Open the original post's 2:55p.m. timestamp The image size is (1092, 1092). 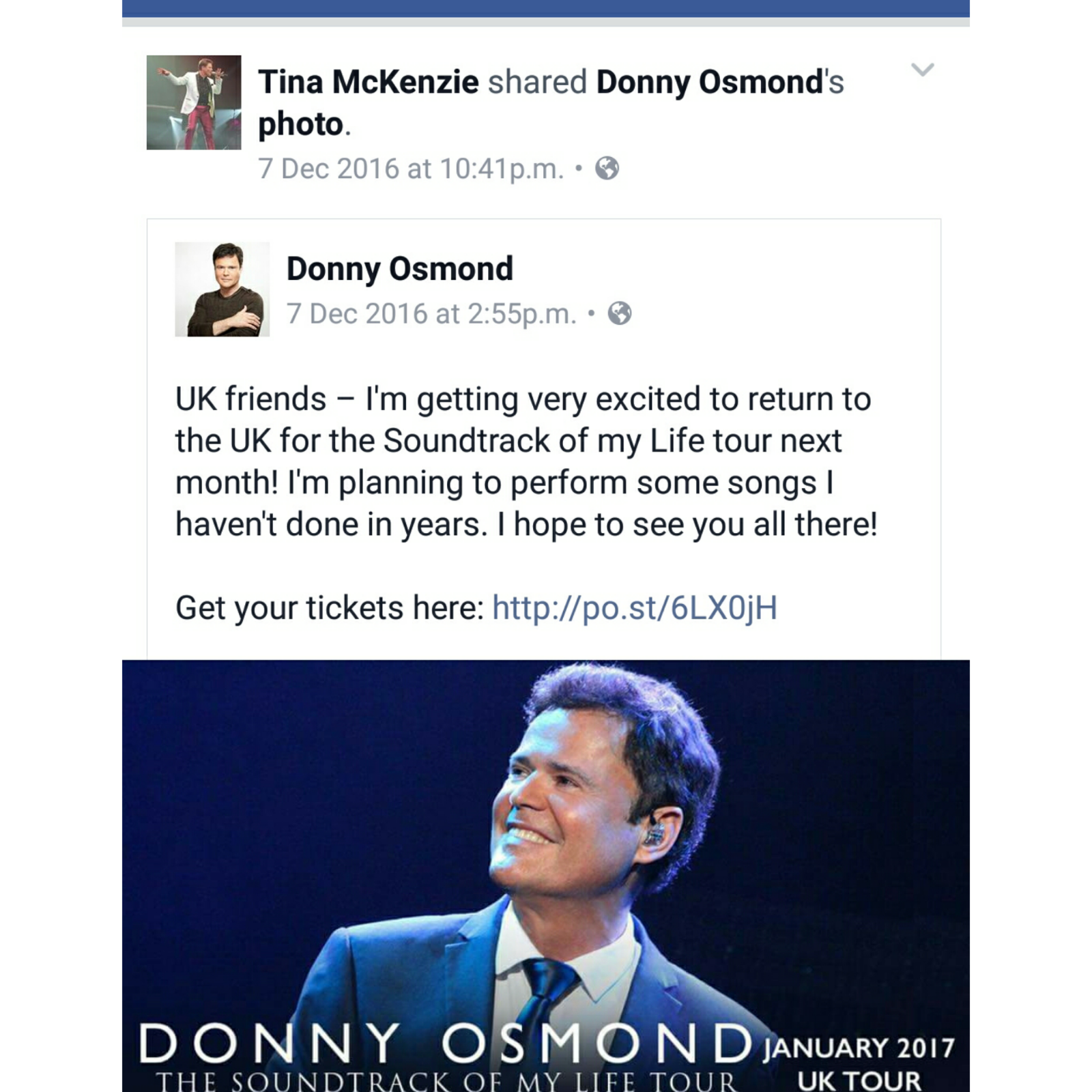pos(431,314)
